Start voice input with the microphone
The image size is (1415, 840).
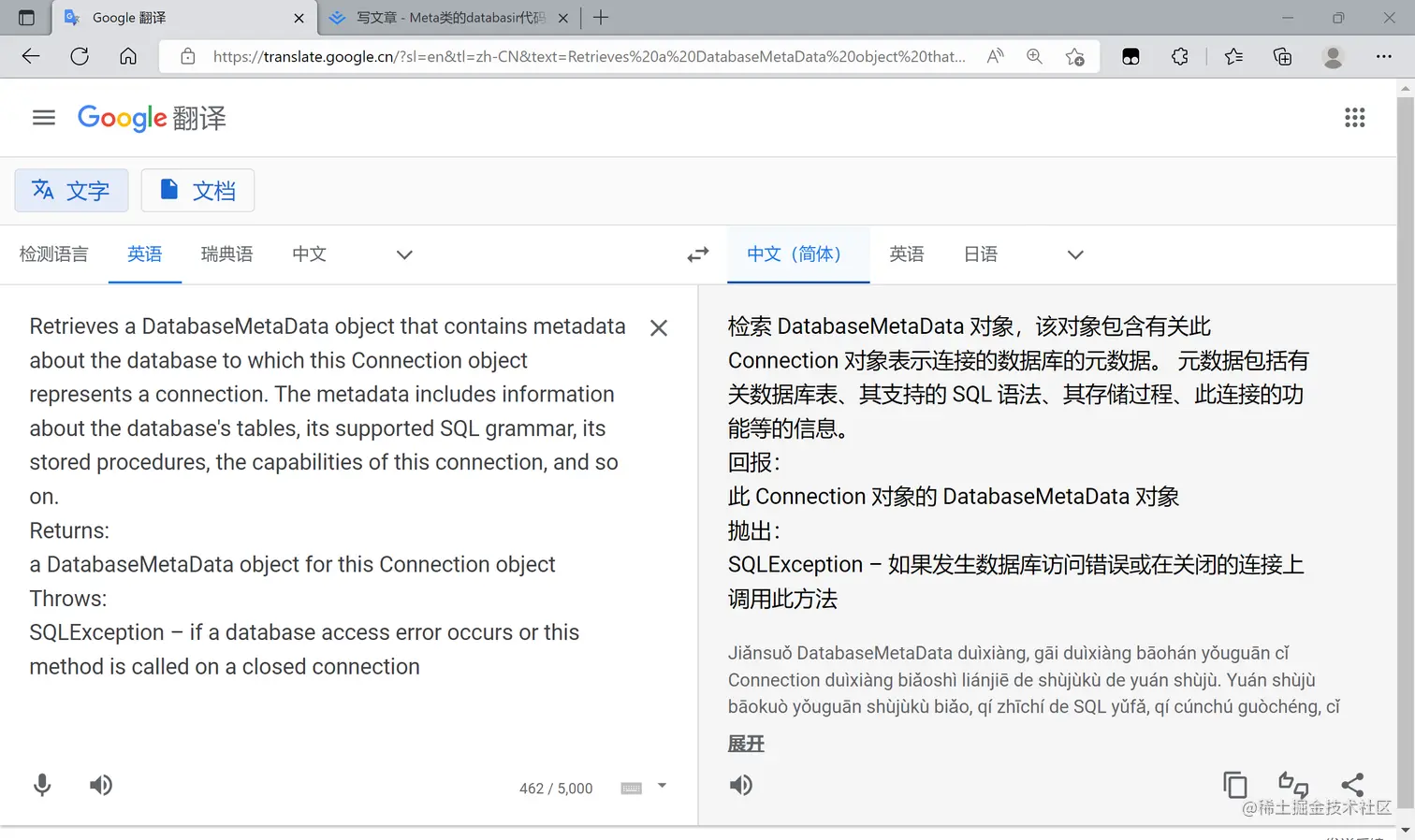[x=42, y=785]
